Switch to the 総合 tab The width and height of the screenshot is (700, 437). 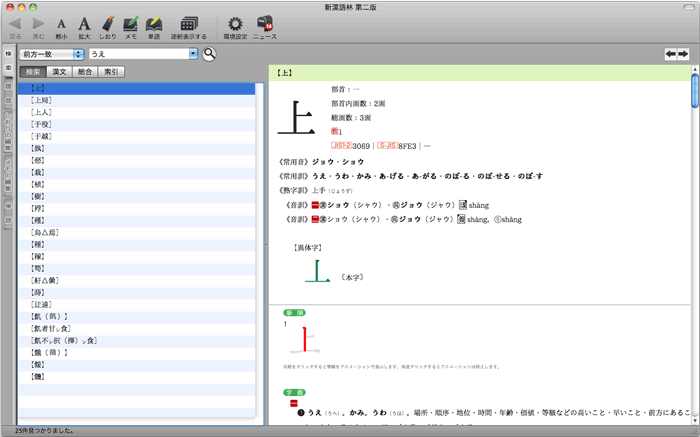tap(85, 71)
